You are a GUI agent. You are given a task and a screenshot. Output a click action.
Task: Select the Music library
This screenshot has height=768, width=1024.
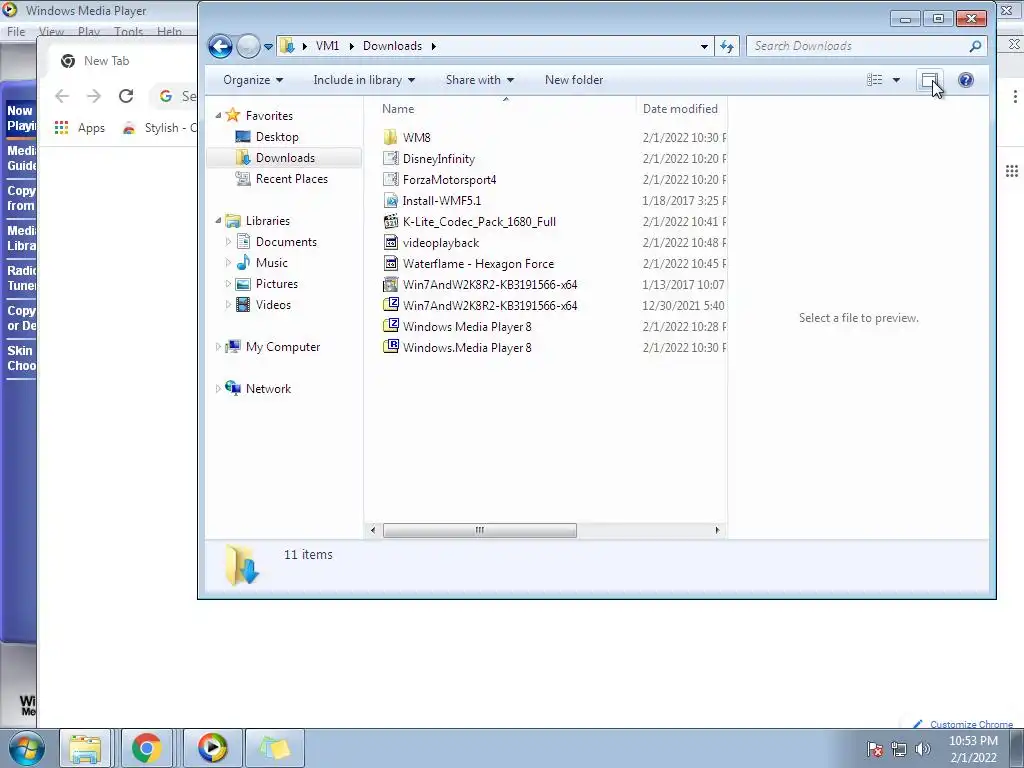tap(271, 263)
